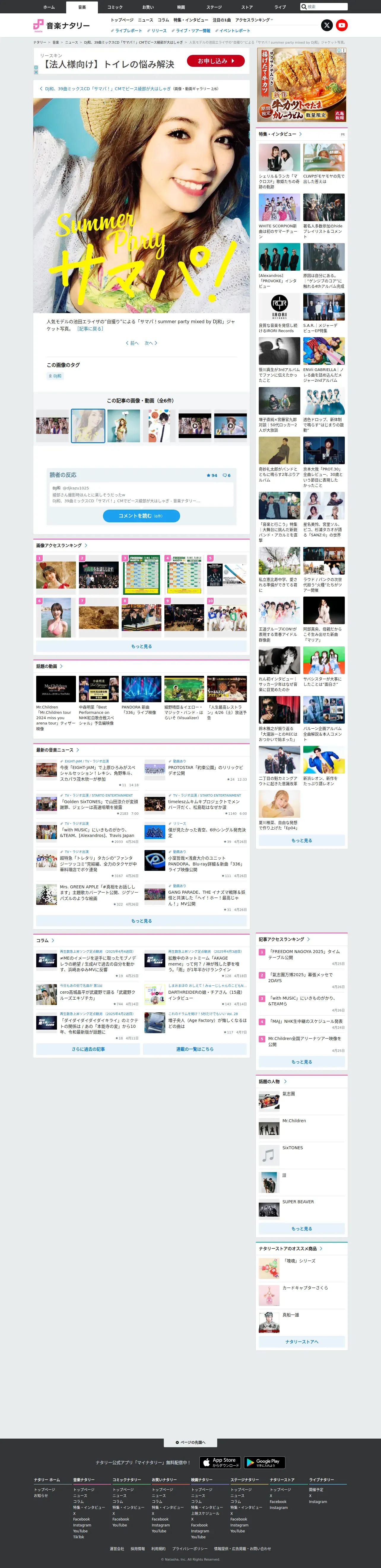Click ページの先頭へ back-to-top button
The width and height of the screenshot is (381, 1568).
pyautogui.click(x=190, y=1443)
